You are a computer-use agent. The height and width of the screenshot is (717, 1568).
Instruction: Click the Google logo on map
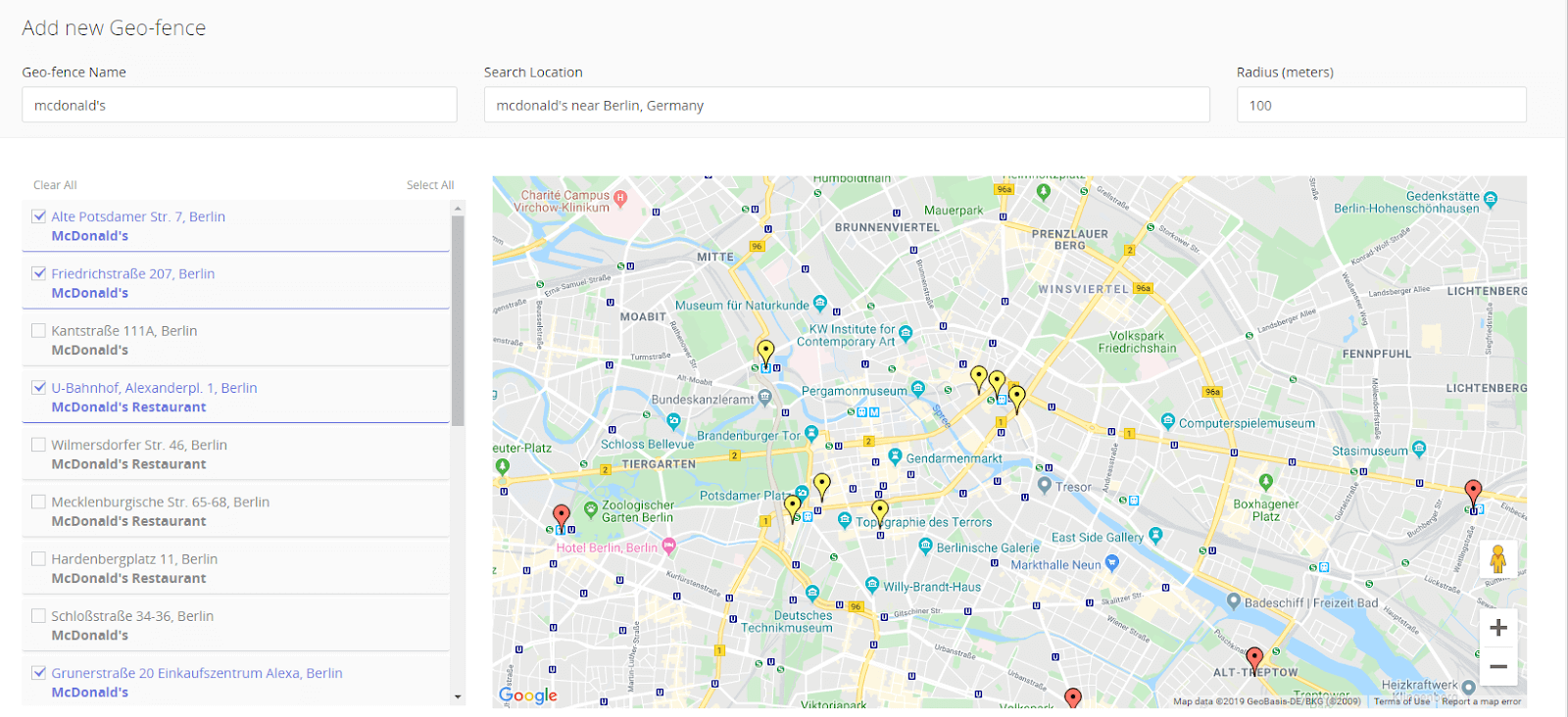coord(528,694)
